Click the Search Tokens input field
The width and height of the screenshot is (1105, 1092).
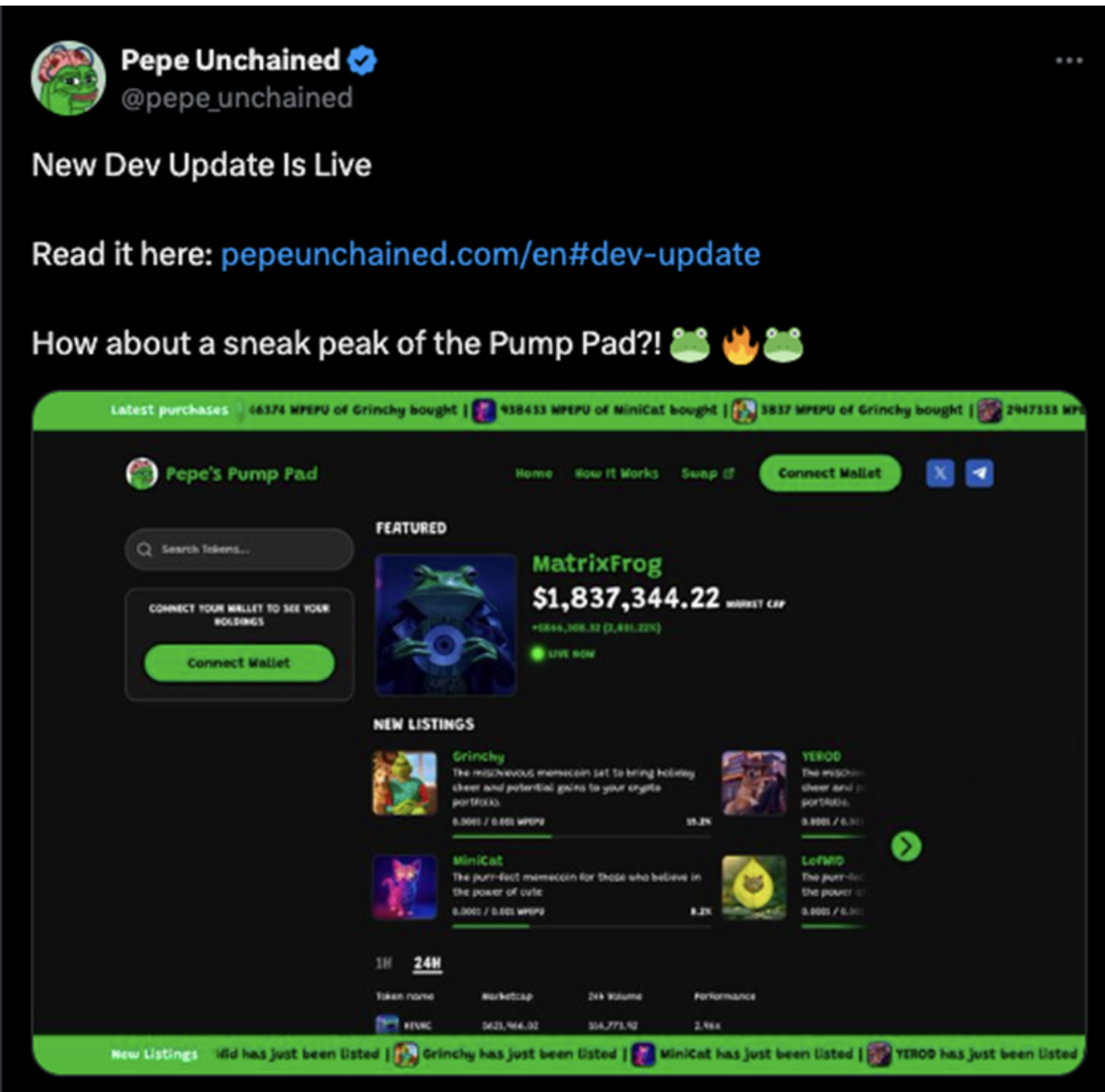point(239,550)
